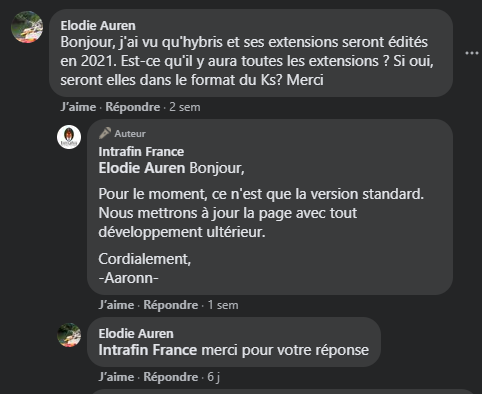Like Elodie Auren's first comment with J'aime
This screenshot has height=394, width=482.
click(78, 107)
